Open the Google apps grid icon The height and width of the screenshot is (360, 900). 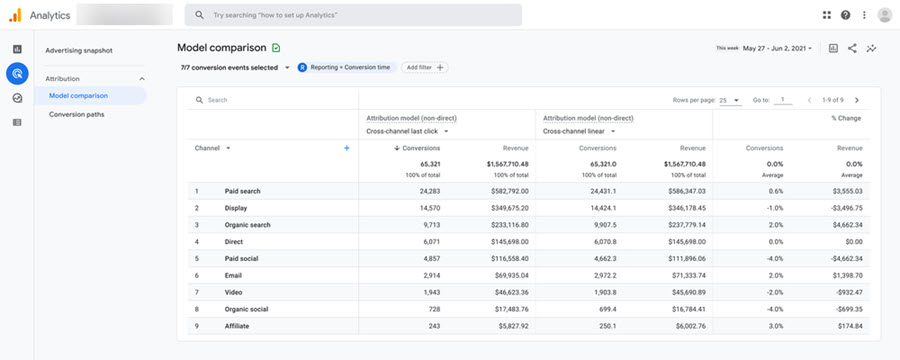point(827,16)
